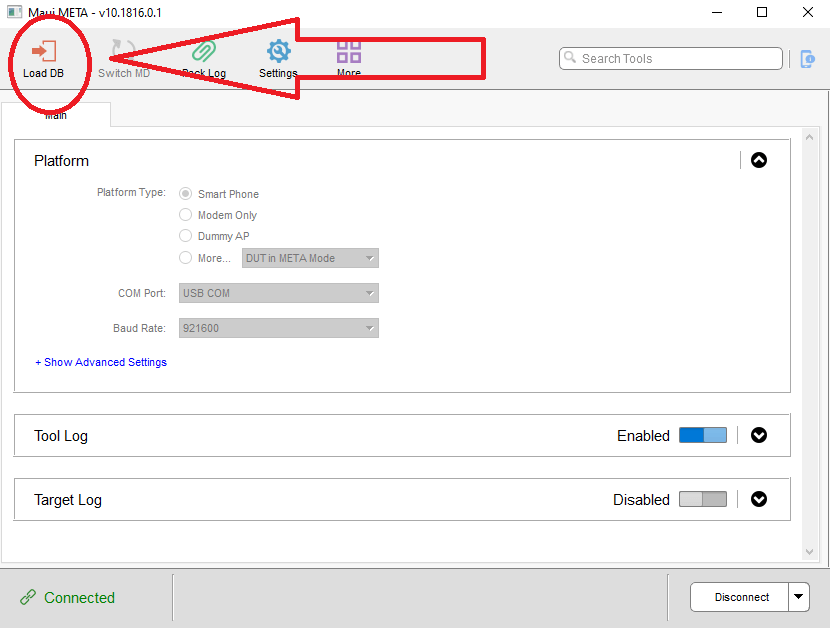Click the Baud Rate label

pyautogui.click(x=139, y=328)
